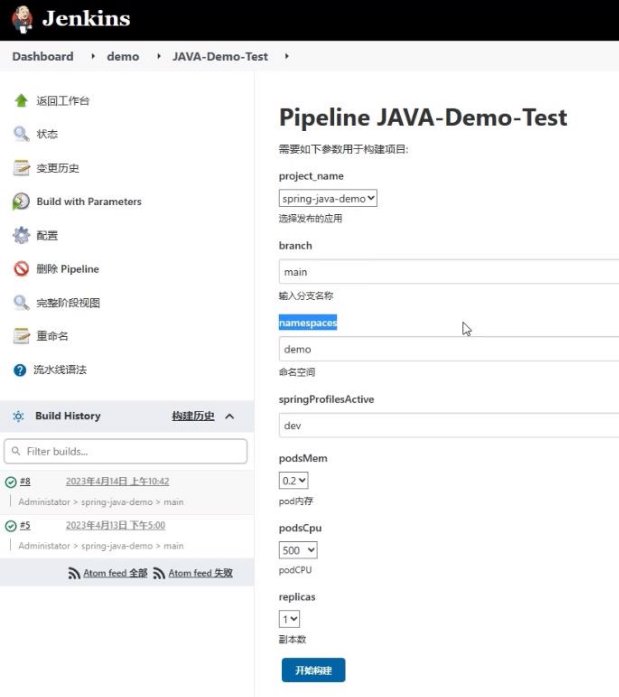Open build #5 link
619x697 pixels.
pos(25,525)
